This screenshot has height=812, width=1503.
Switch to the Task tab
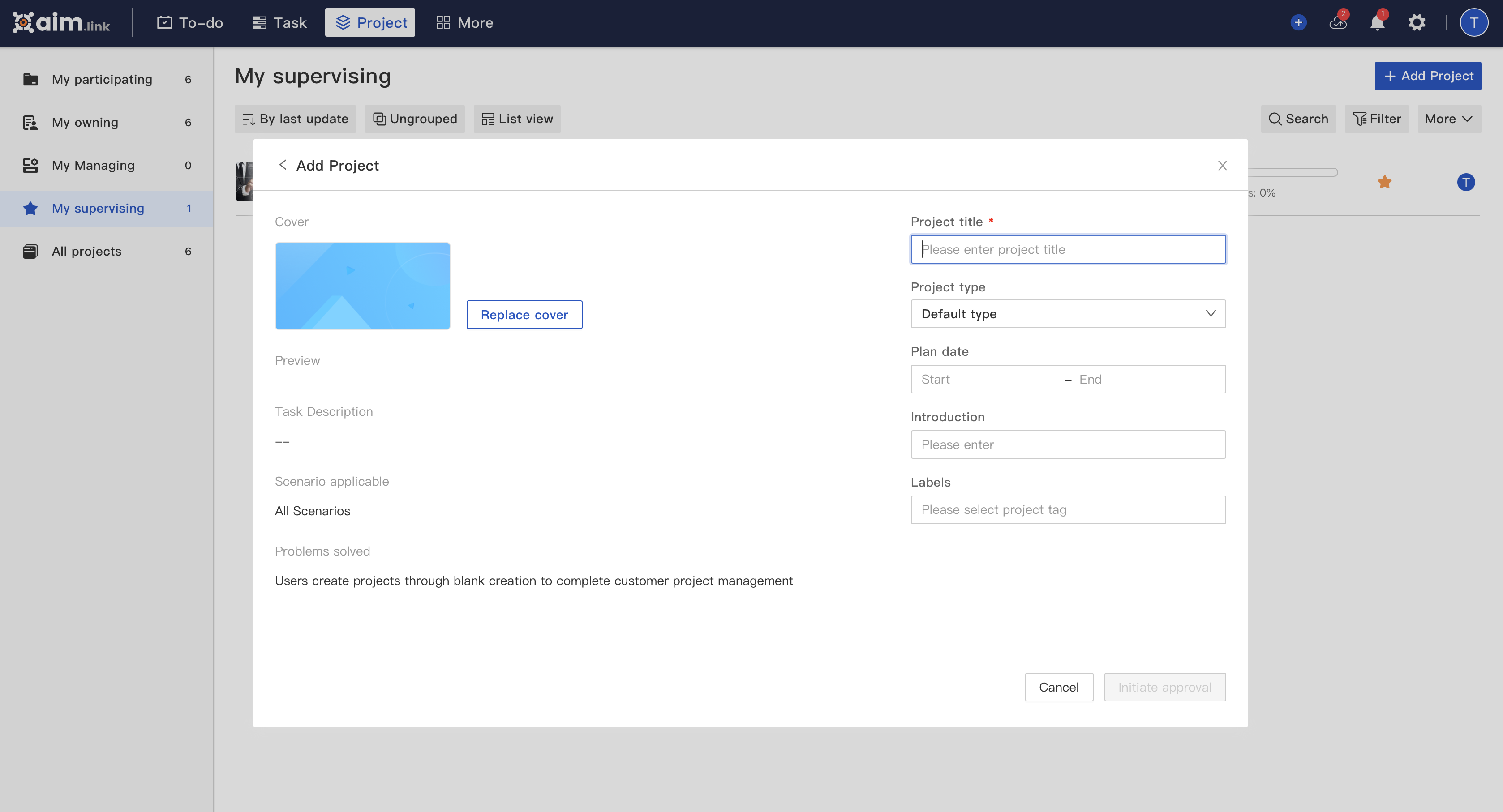coord(279,23)
